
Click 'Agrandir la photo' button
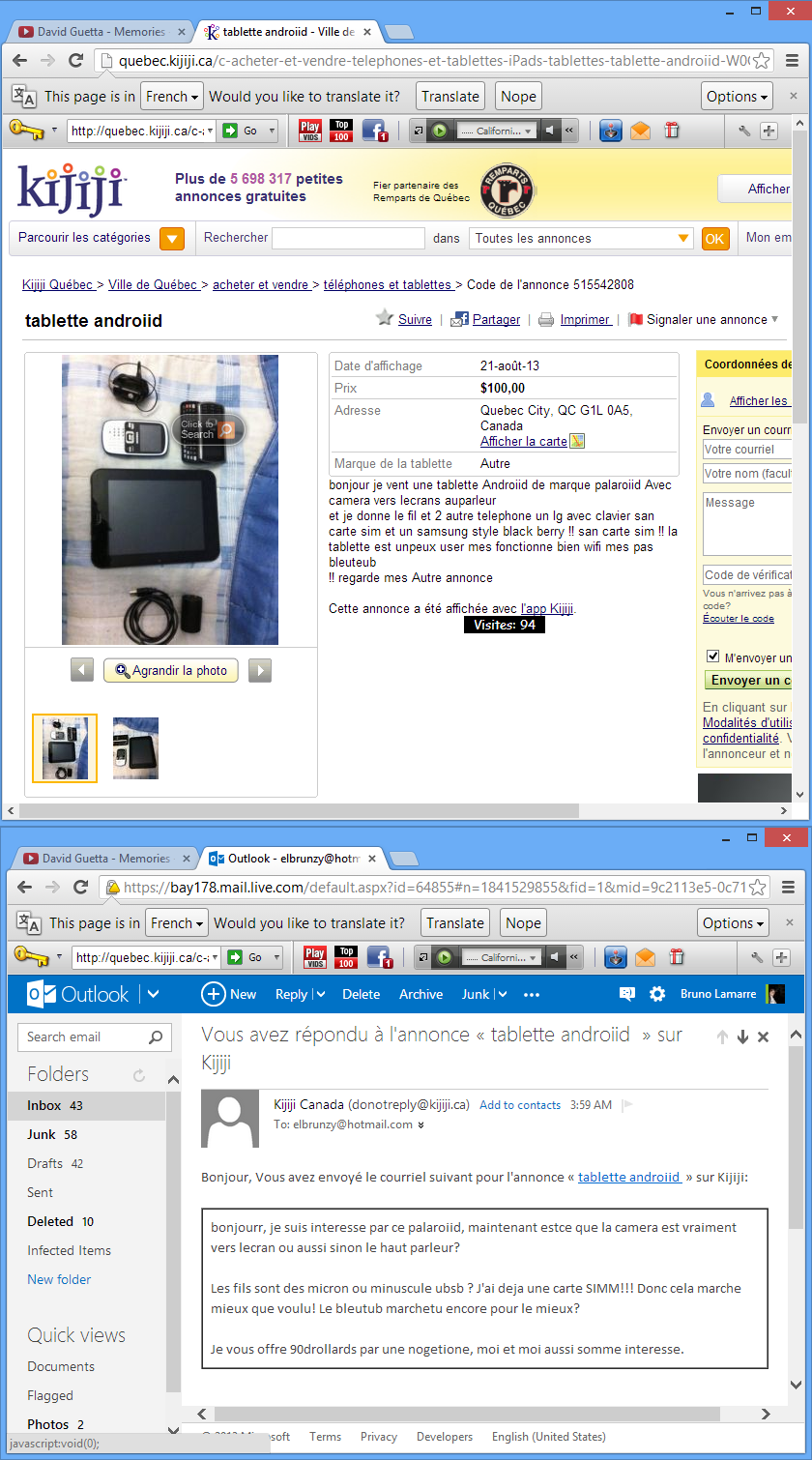171,670
